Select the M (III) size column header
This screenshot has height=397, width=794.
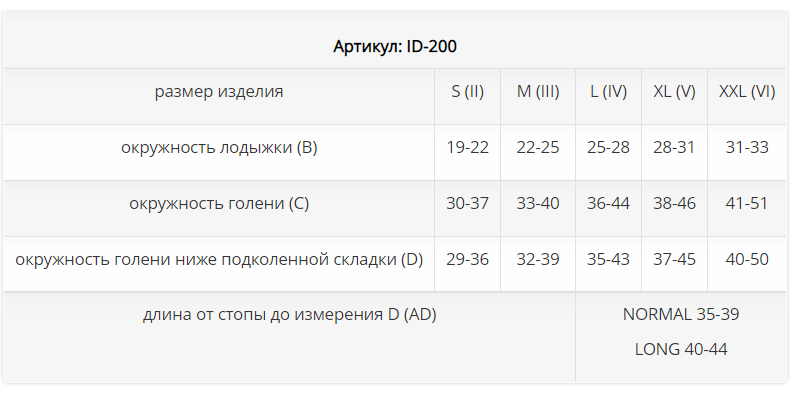(538, 92)
